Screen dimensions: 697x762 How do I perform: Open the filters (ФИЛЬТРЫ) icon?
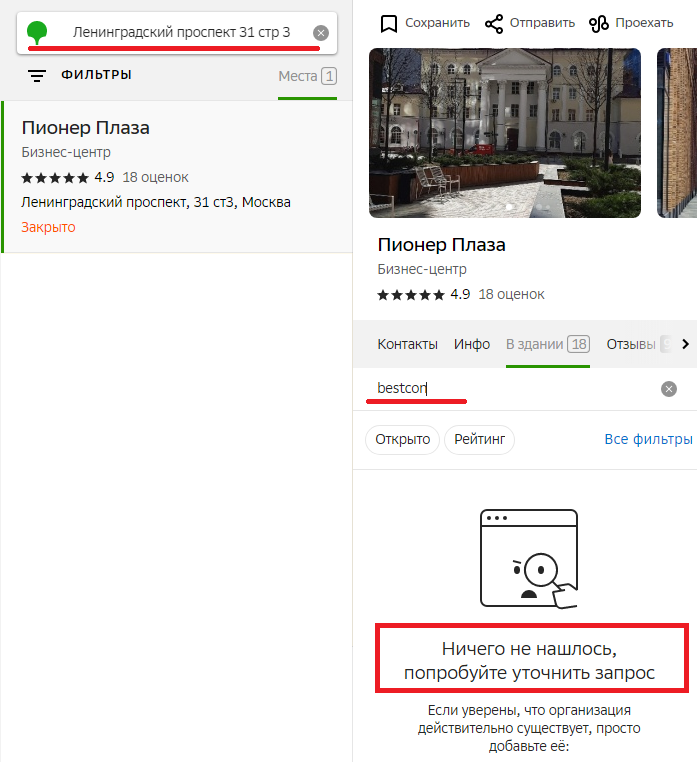(37, 75)
